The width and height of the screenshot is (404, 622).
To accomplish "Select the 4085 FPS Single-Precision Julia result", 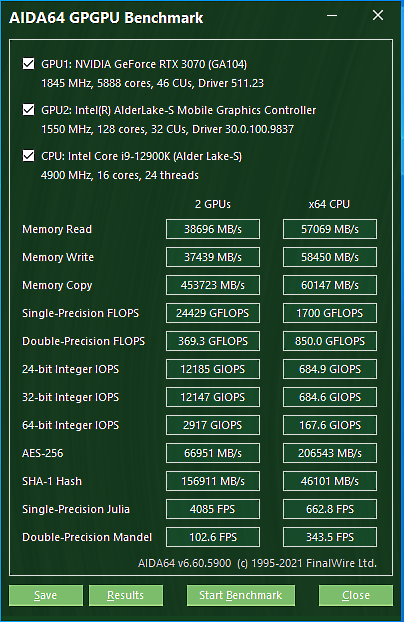I will pos(213,509).
